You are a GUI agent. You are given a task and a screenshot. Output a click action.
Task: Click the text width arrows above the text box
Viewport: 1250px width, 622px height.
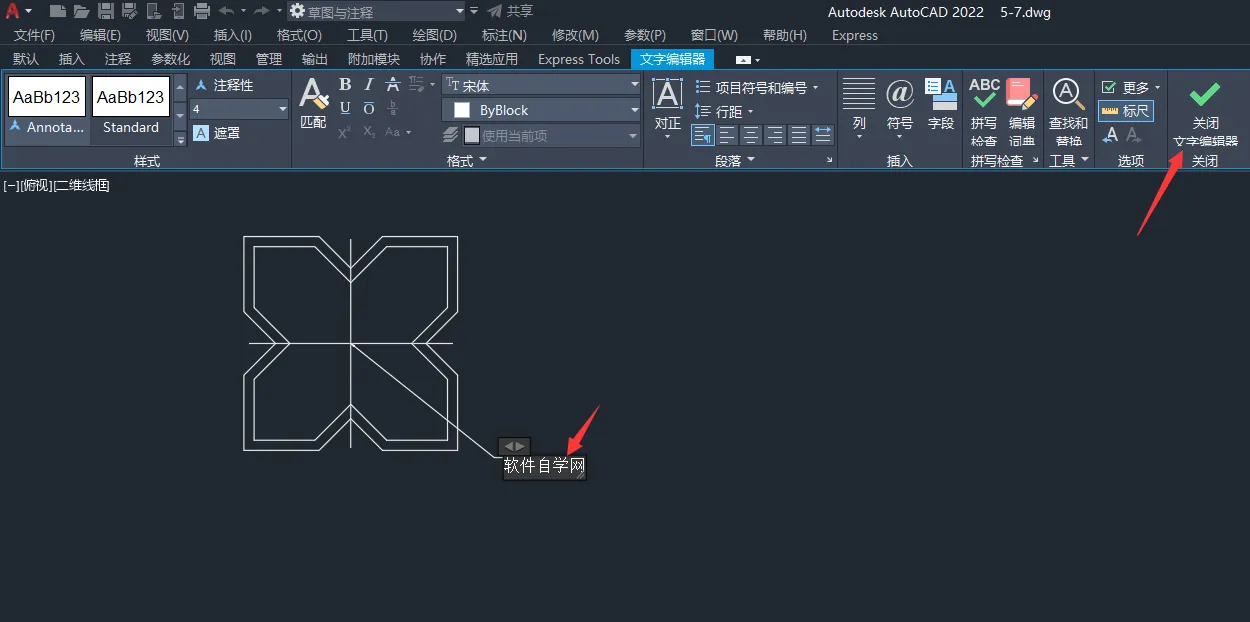[x=514, y=445]
